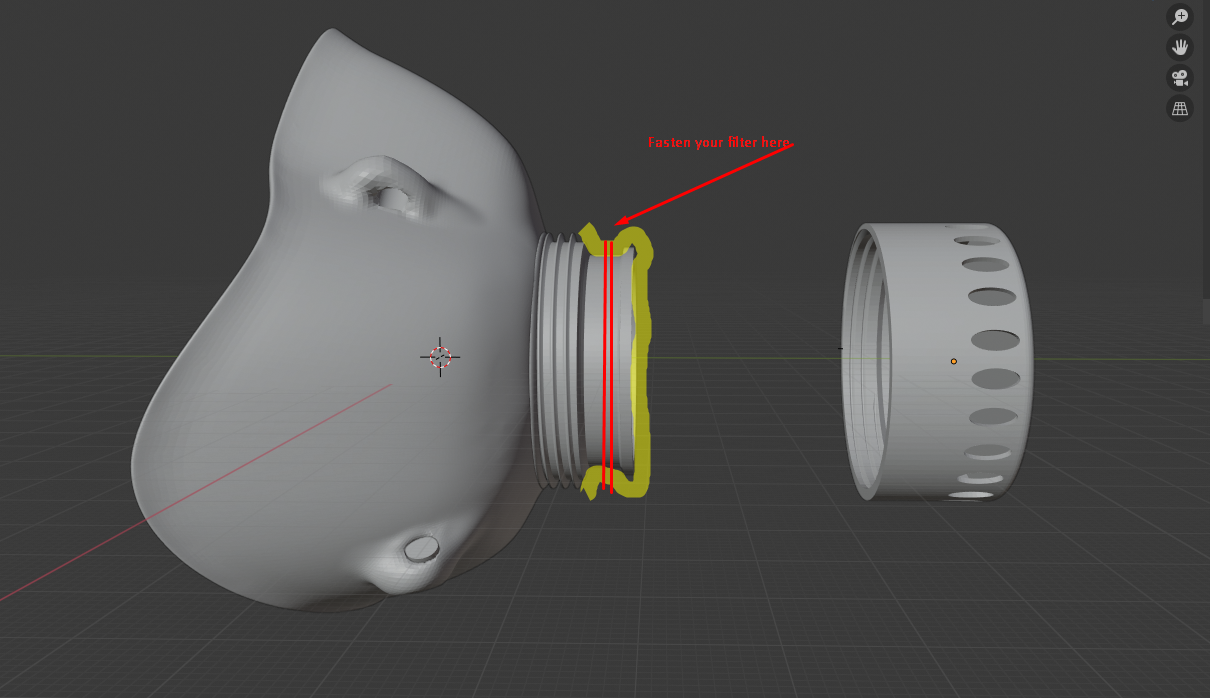Click the zoom magnifier viewport icon

(x=1180, y=16)
